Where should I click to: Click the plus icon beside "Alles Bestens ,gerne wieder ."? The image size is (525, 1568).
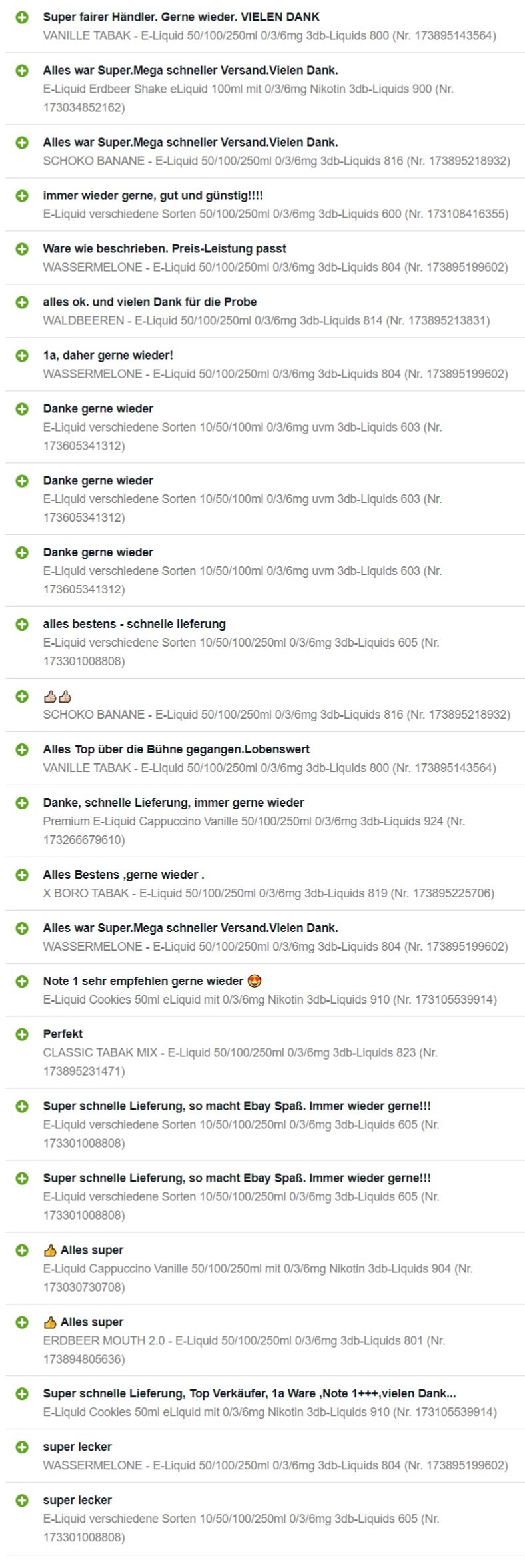[x=22, y=875]
